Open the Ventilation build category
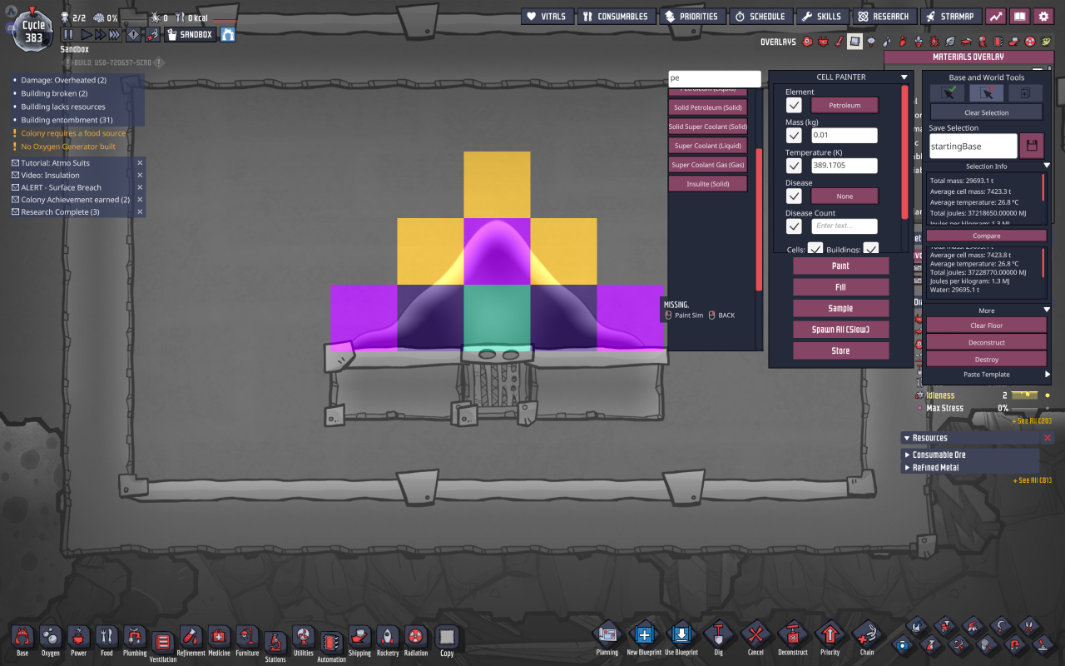1065x666 pixels. (x=162, y=644)
